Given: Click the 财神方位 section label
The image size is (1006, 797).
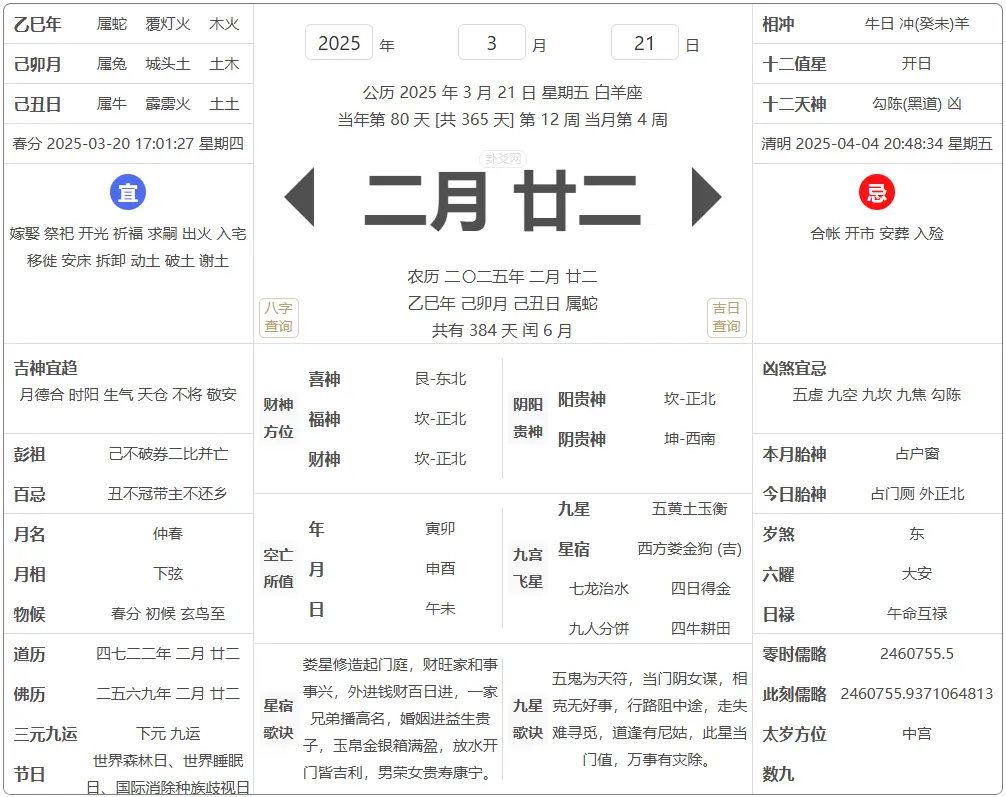Looking at the screenshot, I should click(x=278, y=418).
